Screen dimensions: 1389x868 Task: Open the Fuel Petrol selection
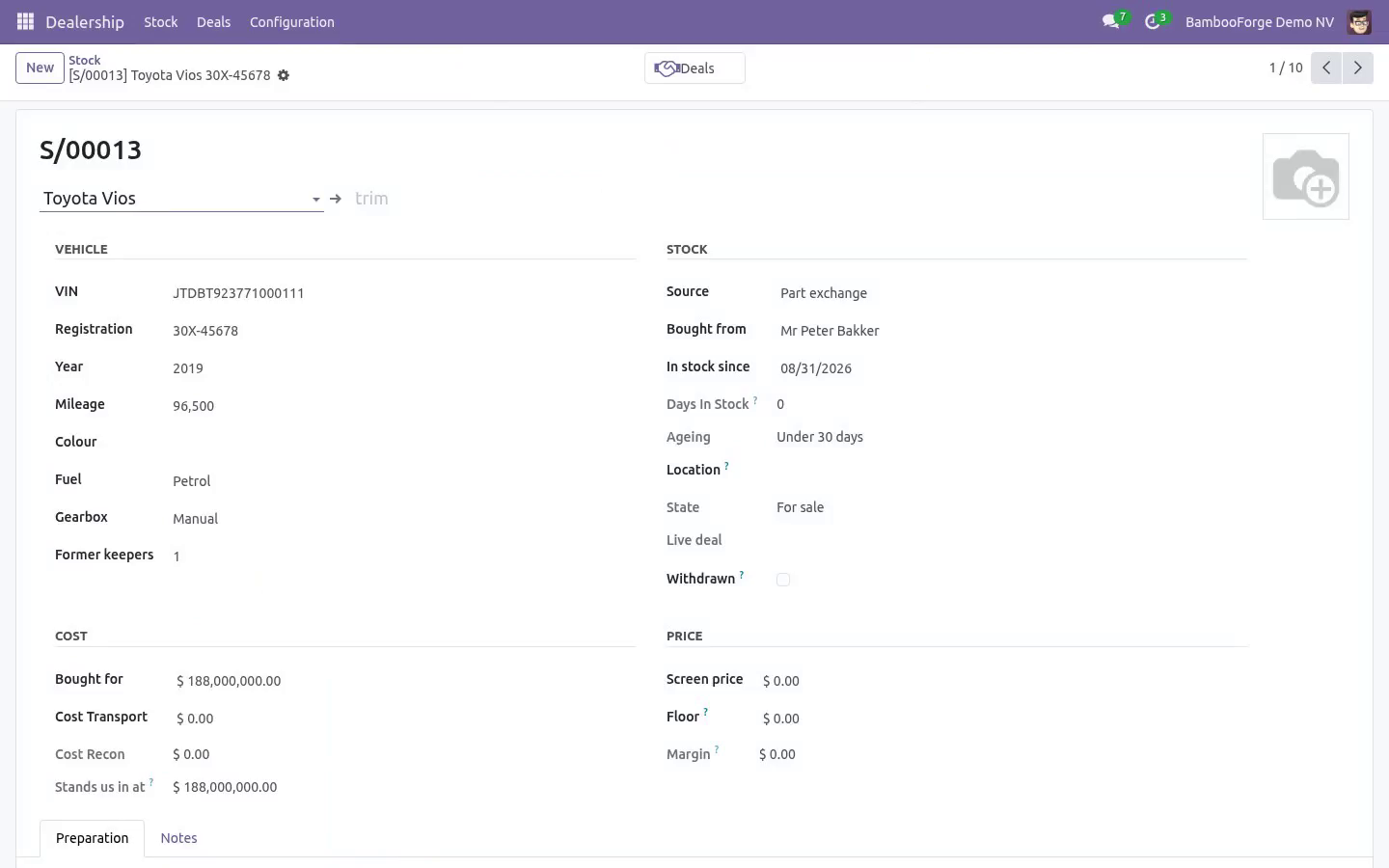pyautogui.click(x=400, y=481)
